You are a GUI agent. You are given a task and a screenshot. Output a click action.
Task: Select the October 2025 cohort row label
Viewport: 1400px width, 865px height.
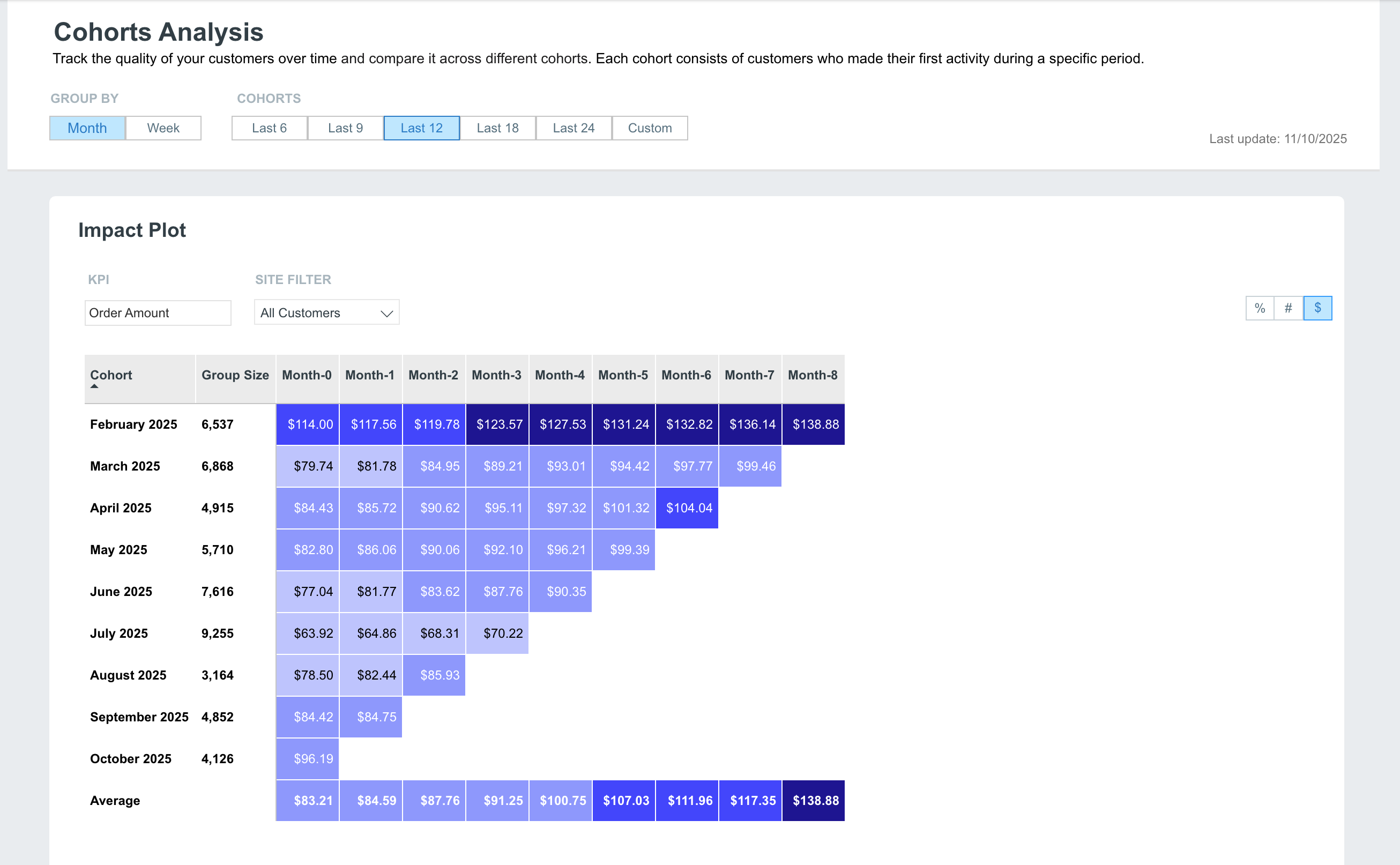coord(130,758)
